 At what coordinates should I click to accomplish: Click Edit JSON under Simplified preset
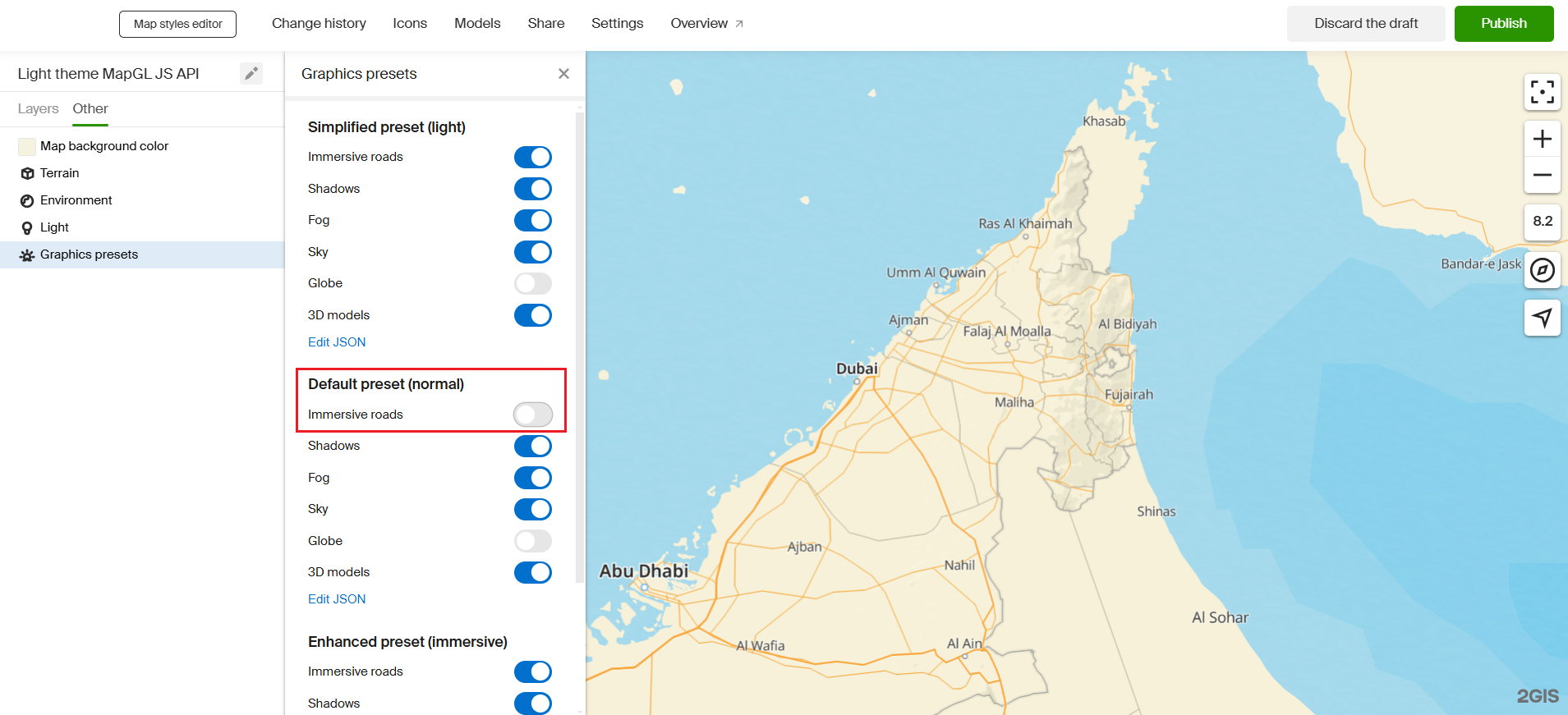(x=337, y=342)
